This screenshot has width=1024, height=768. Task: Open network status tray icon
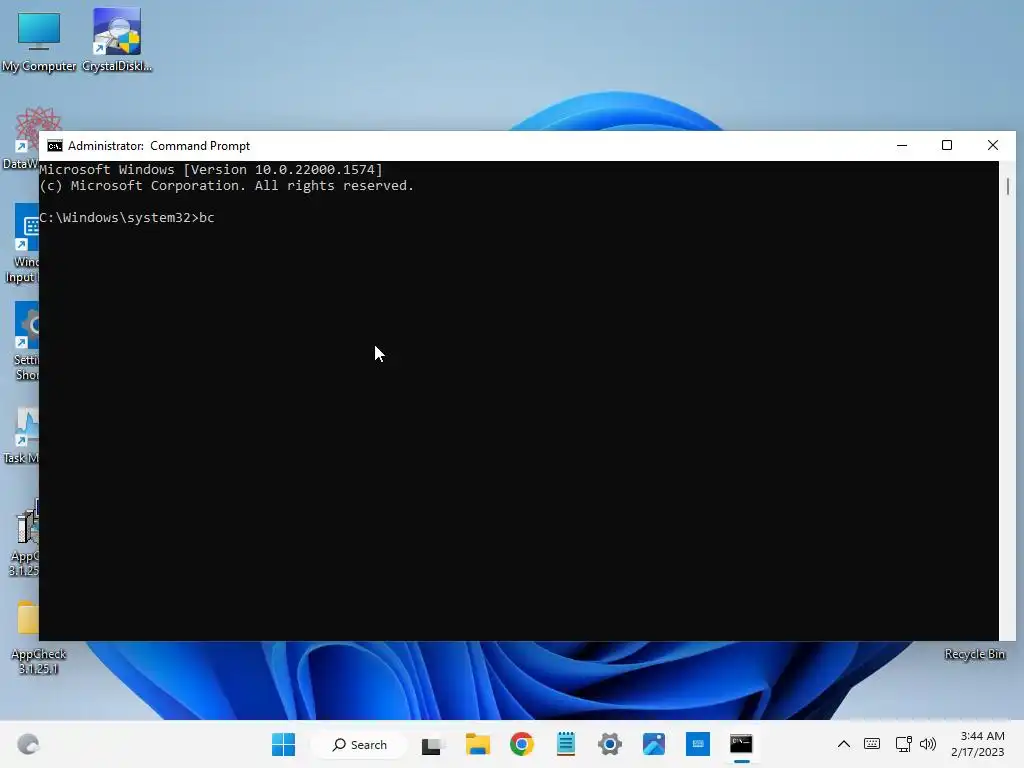(903, 744)
